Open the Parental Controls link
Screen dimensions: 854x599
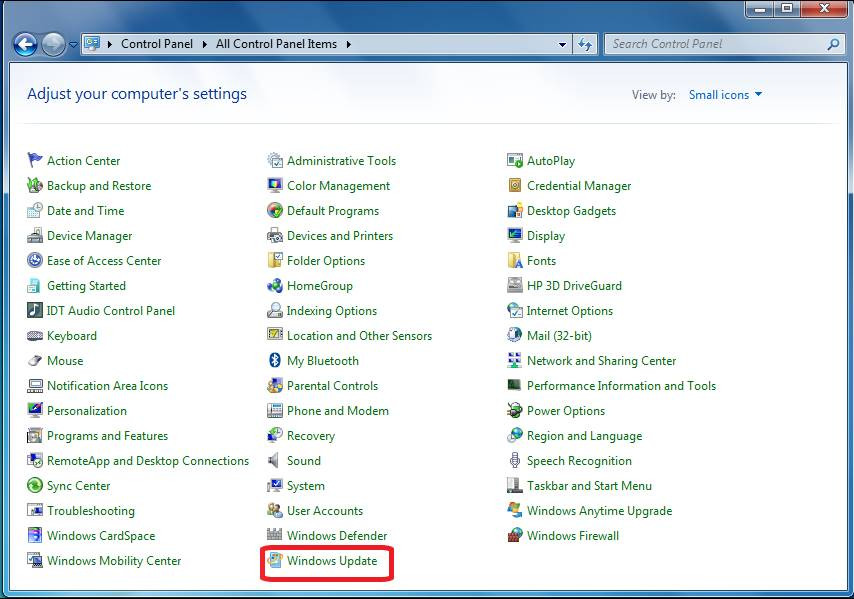pyautogui.click(x=332, y=386)
